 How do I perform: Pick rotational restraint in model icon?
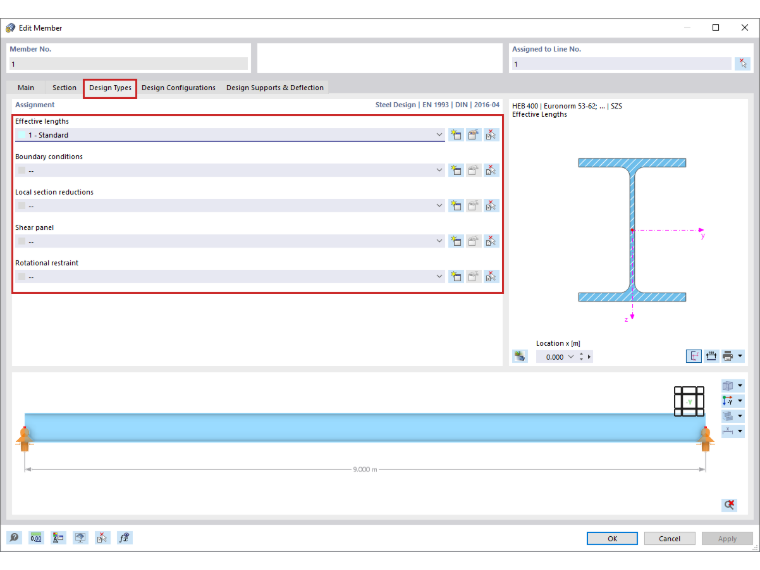click(491, 277)
